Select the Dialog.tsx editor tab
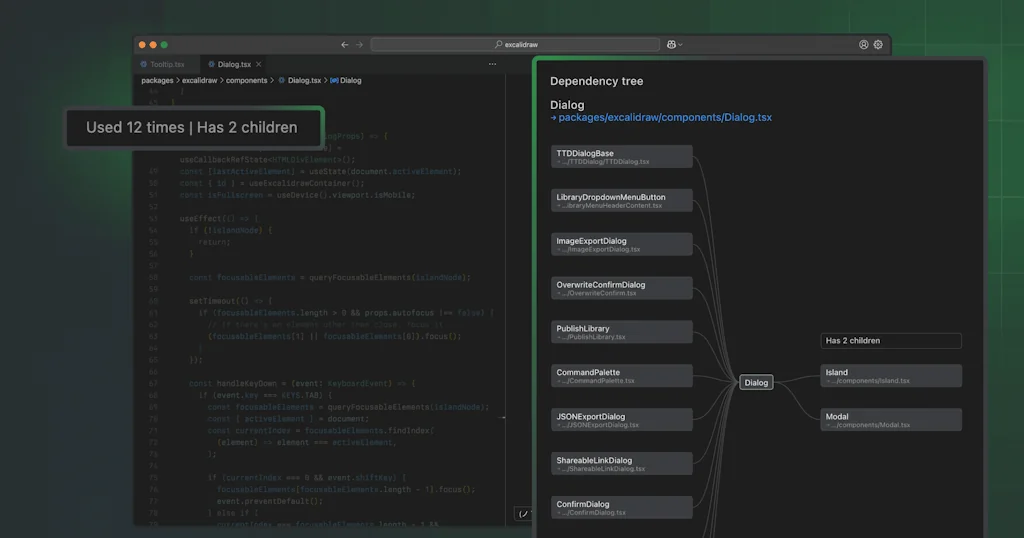 click(234, 64)
